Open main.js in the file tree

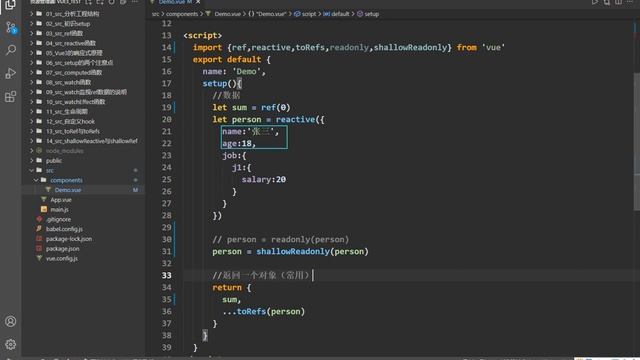click(83, 210)
